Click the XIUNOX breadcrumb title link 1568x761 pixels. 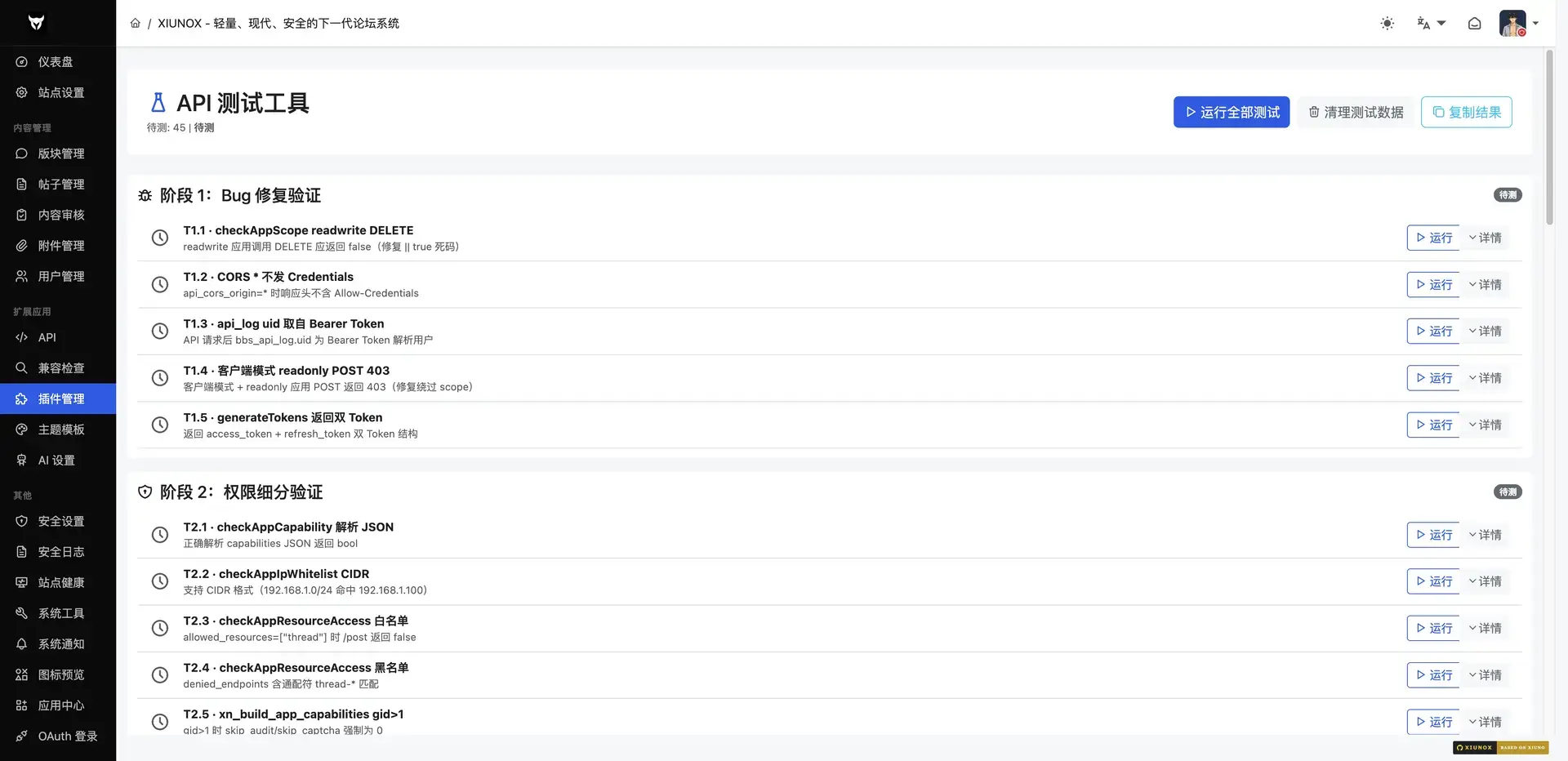click(278, 23)
